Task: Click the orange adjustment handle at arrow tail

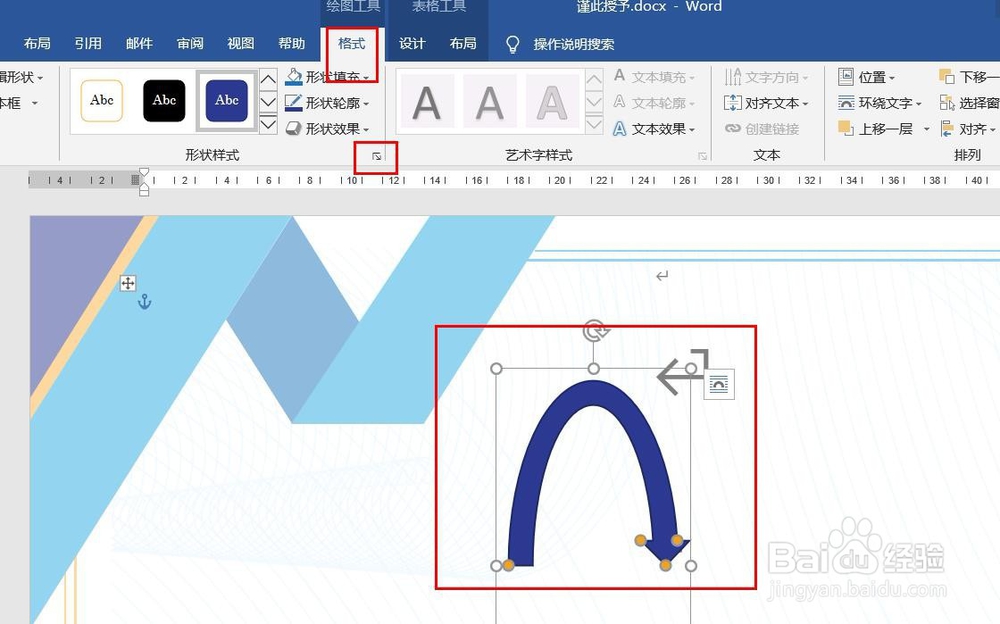Action: (508, 565)
